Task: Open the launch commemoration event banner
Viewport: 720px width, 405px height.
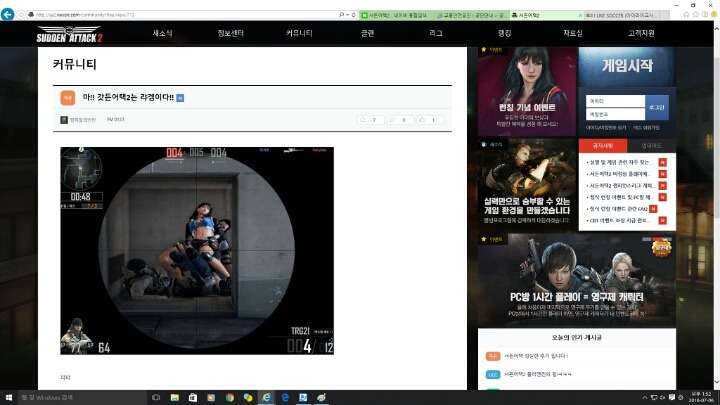Action: pos(527,91)
